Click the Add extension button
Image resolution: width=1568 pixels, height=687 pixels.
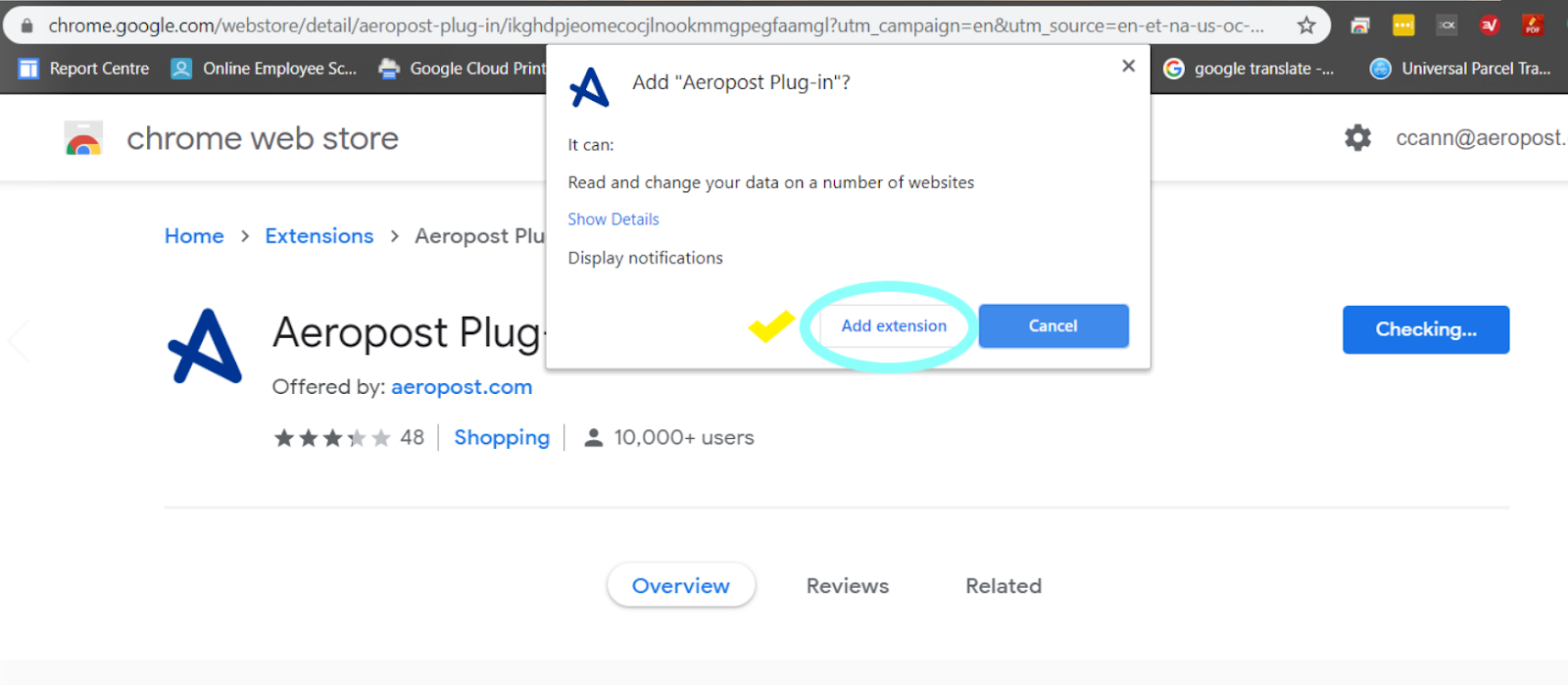tap(894, 326)
